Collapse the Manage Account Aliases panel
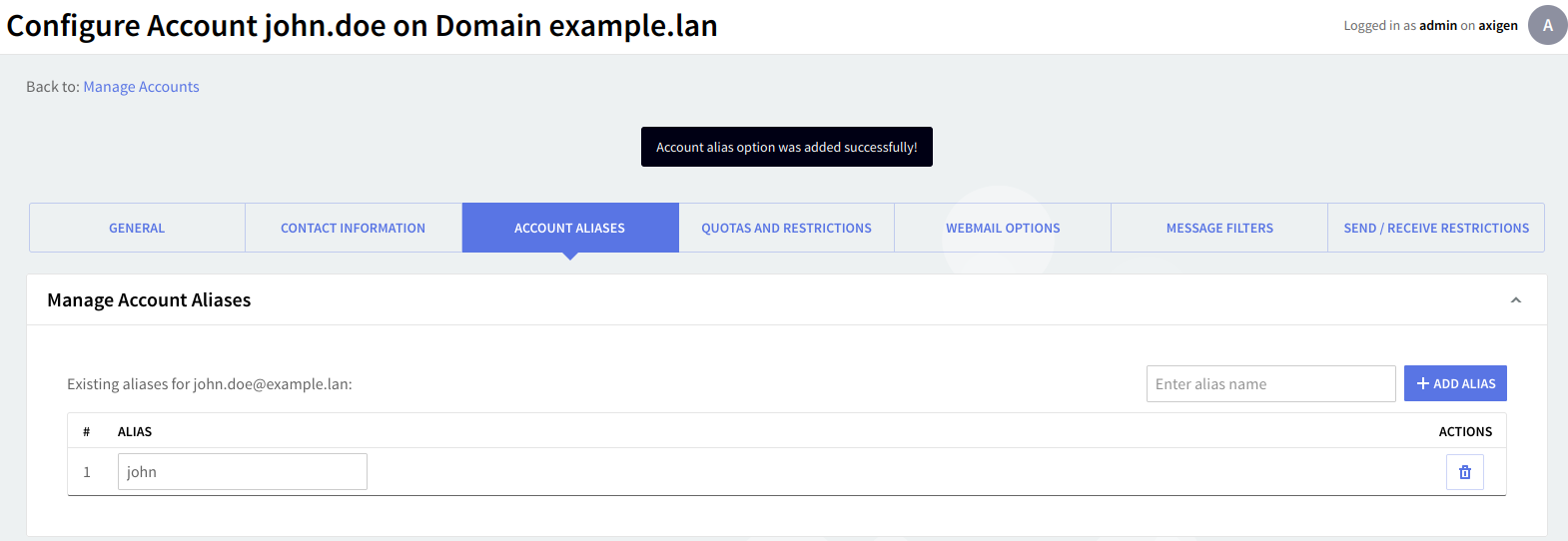 [1515, 300]
